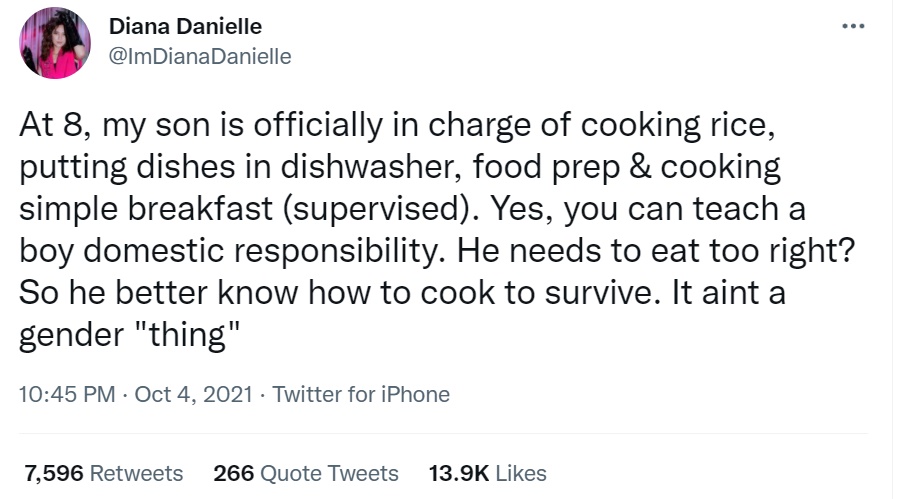Open the Twitter for iPhone source link

[360, 394]
